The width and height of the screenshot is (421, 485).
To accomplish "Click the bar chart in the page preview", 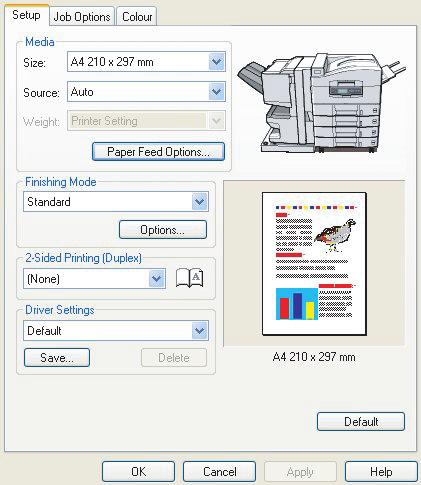I will 297,304.
